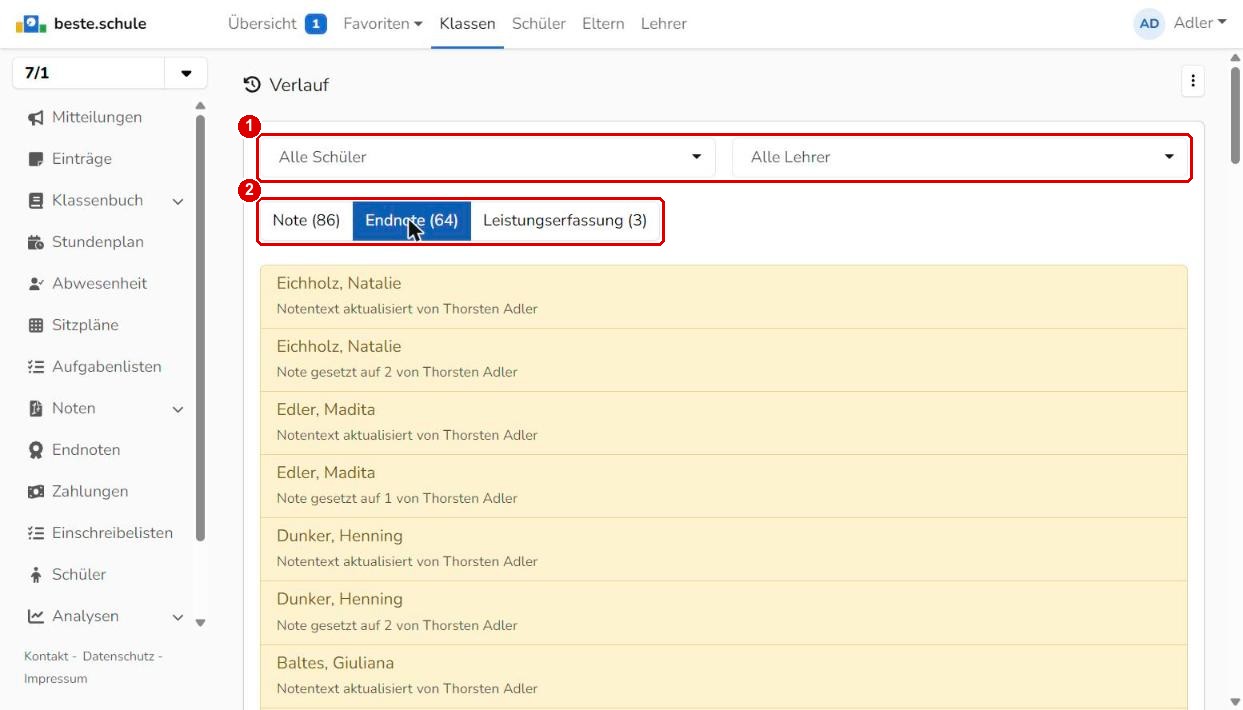Open the three-dot options menu

pyautogui.click(x=1191, y=82)
